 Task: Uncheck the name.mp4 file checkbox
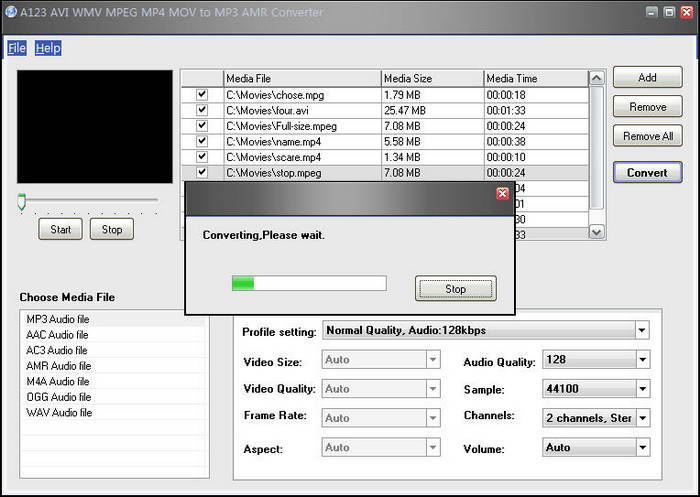click(x=202, y=141)
